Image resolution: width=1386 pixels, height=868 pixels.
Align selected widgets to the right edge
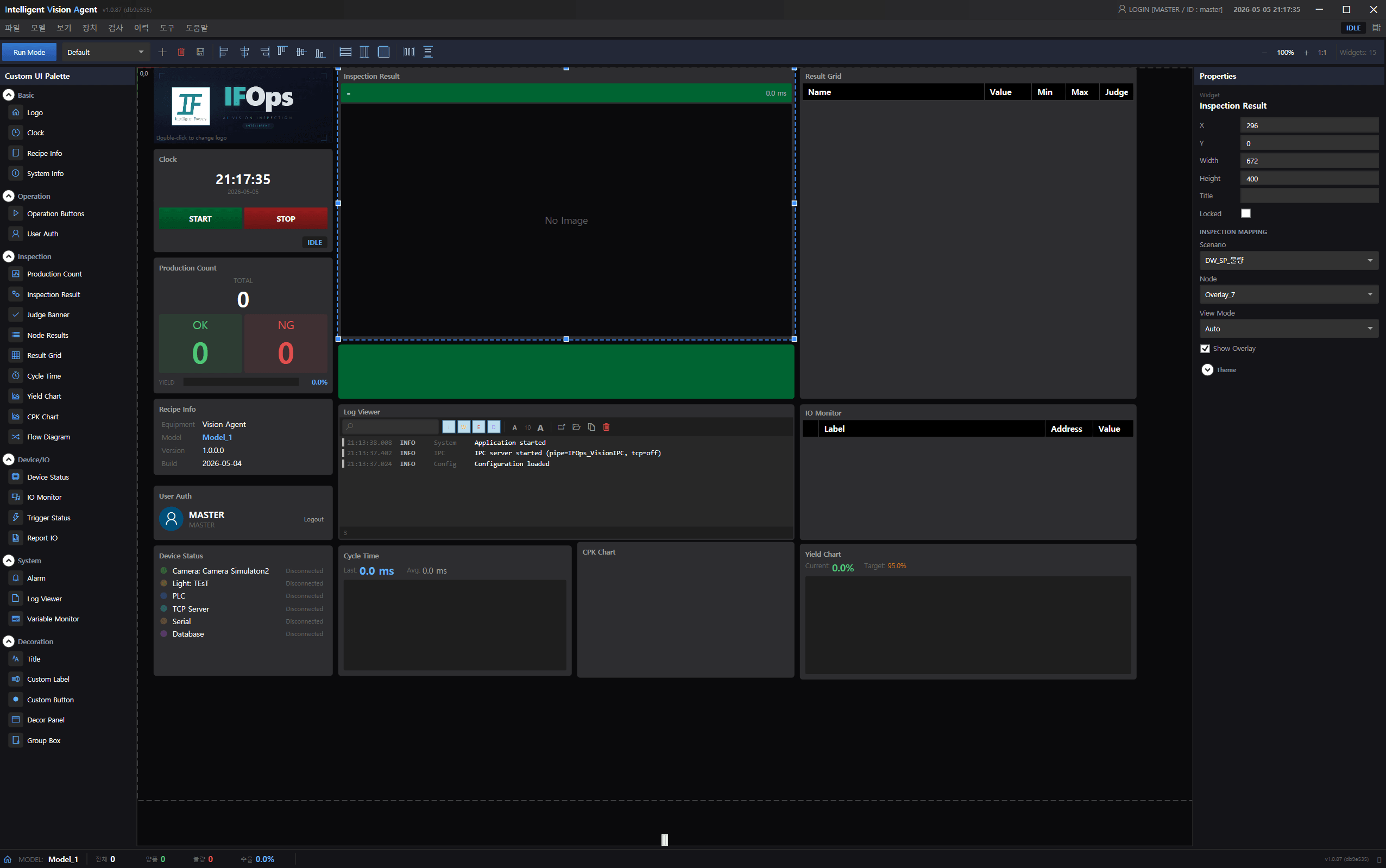click(x=264, y=52)
